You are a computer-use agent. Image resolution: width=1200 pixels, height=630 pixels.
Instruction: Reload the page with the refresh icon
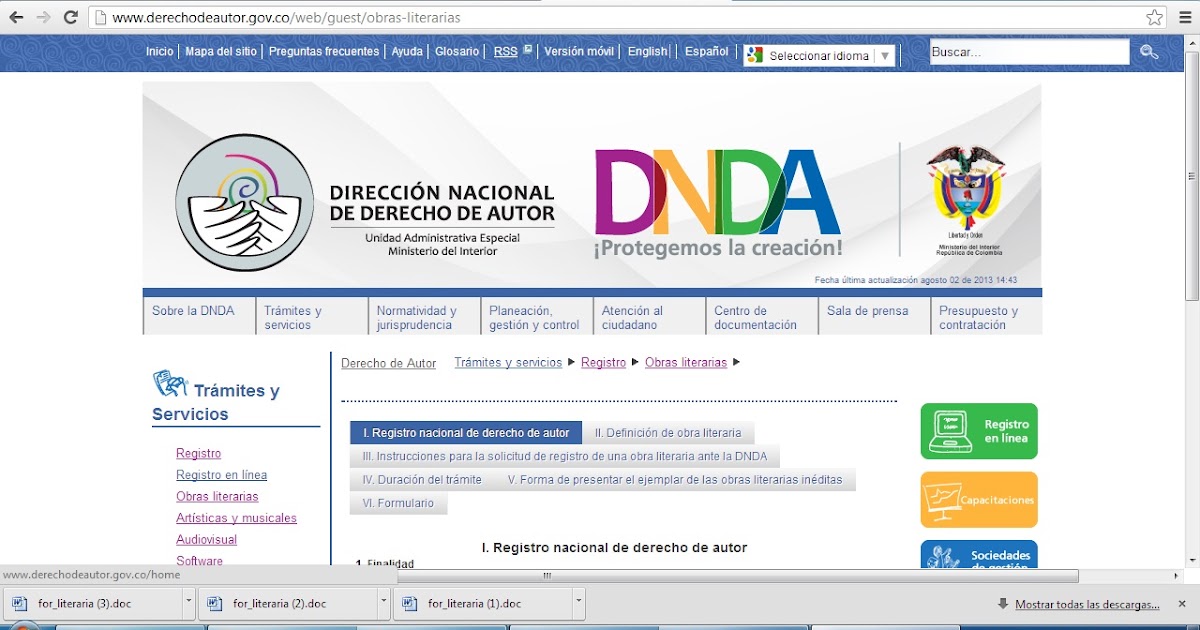(70, 17)
